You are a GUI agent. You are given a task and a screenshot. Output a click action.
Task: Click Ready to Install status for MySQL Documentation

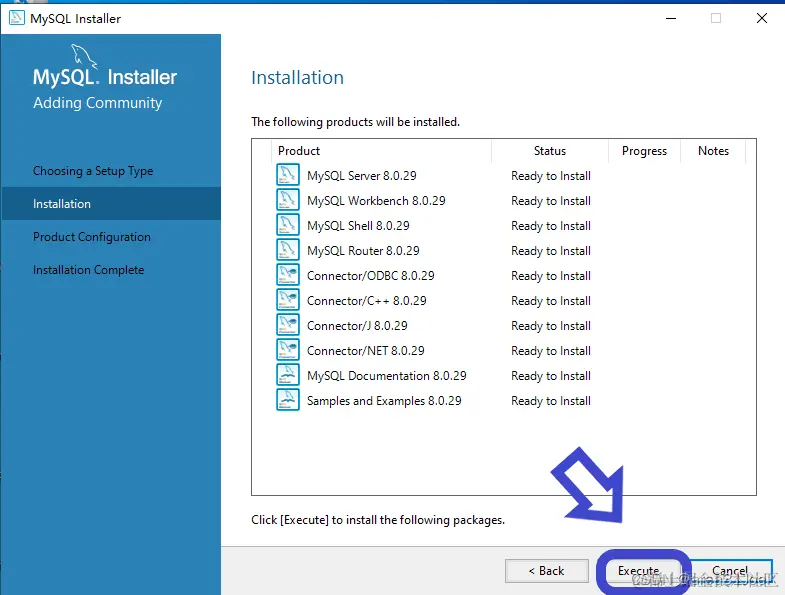(551, 376)
